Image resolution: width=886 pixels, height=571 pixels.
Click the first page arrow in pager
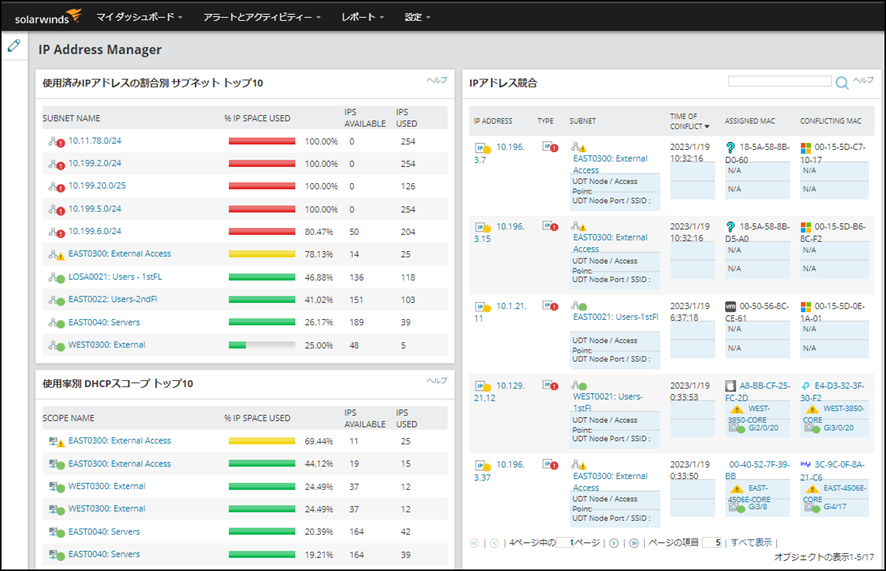point(474,543)
